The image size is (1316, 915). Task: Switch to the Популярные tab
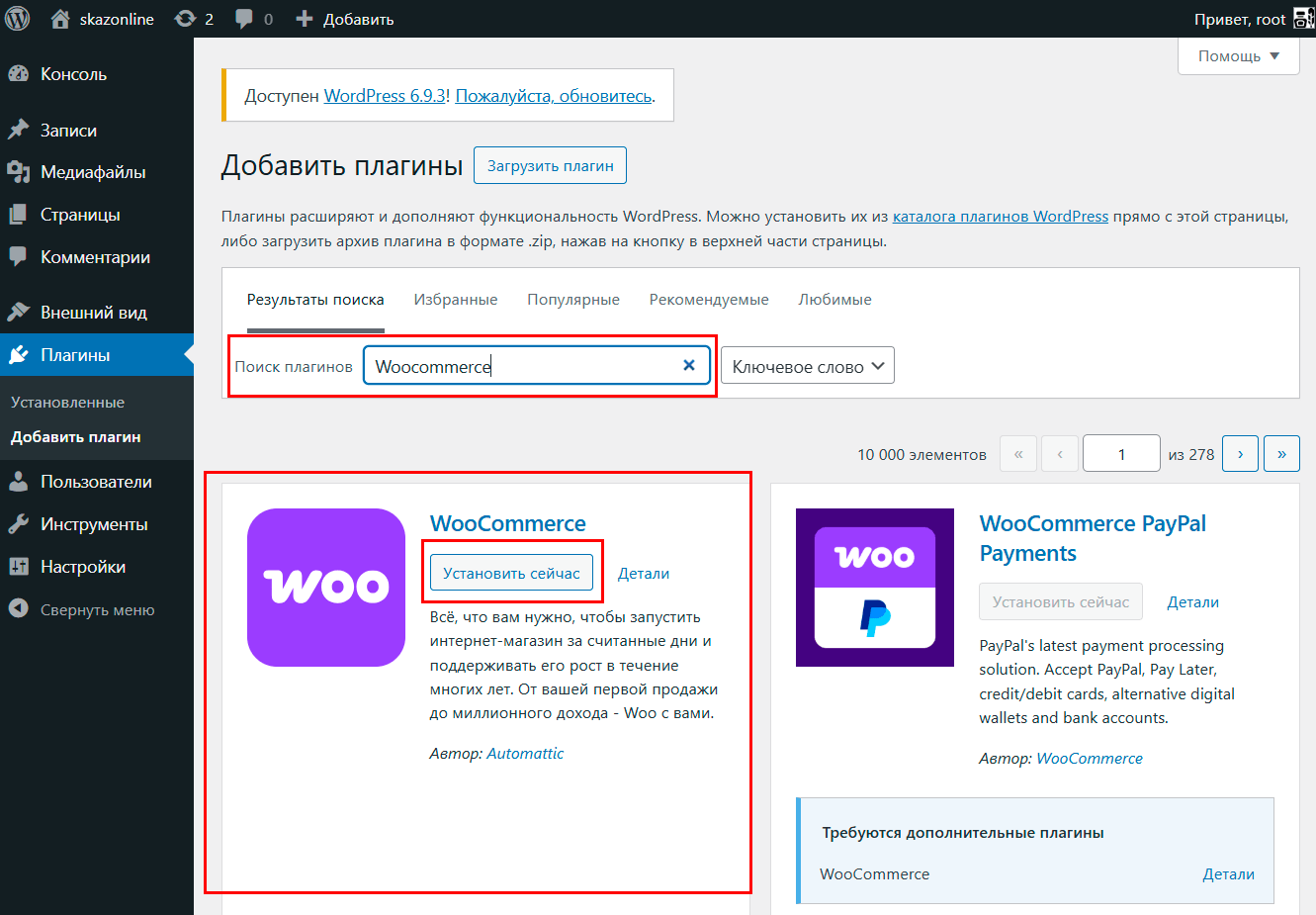pyautogui.click(x=572, y=300)
